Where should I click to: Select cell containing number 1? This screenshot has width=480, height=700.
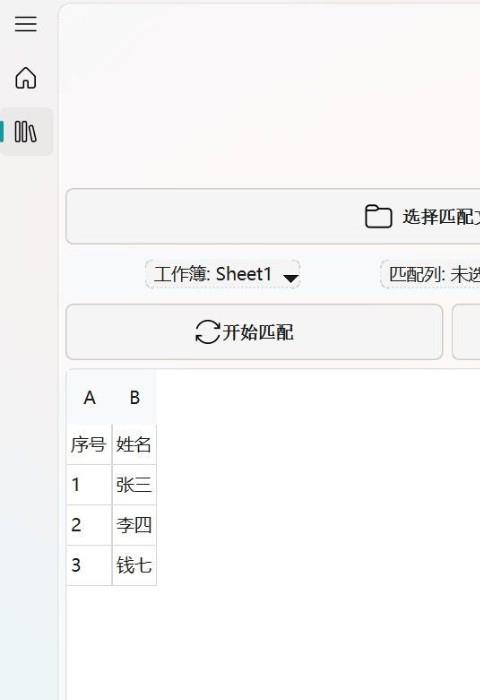(x=89, y=485)
